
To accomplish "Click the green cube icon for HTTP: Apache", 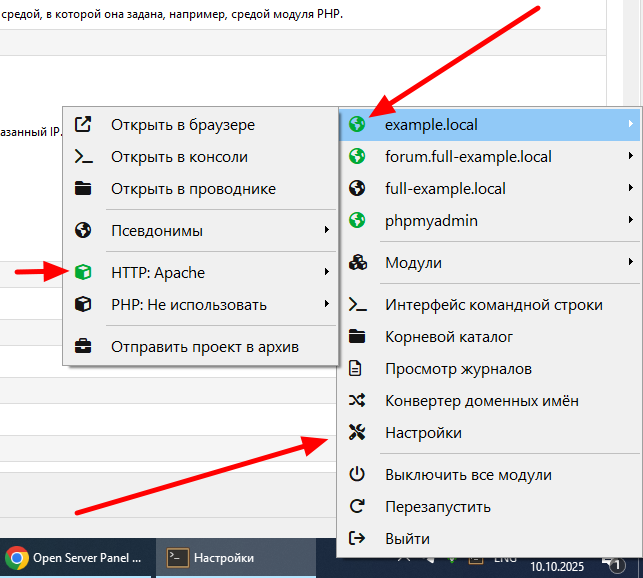I will [83, 272].
